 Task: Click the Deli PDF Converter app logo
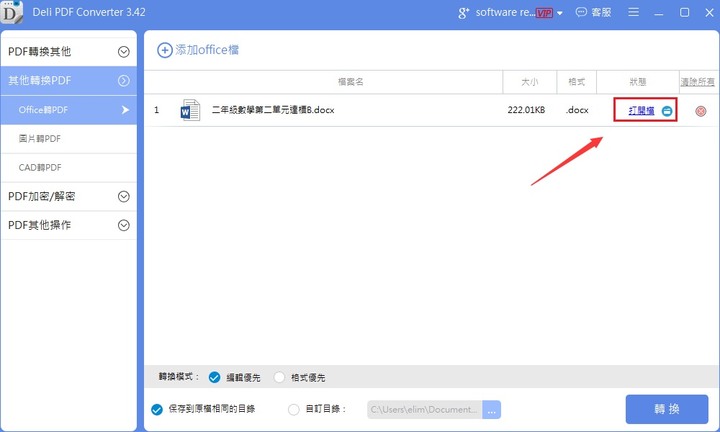click(x=11, y=12)
